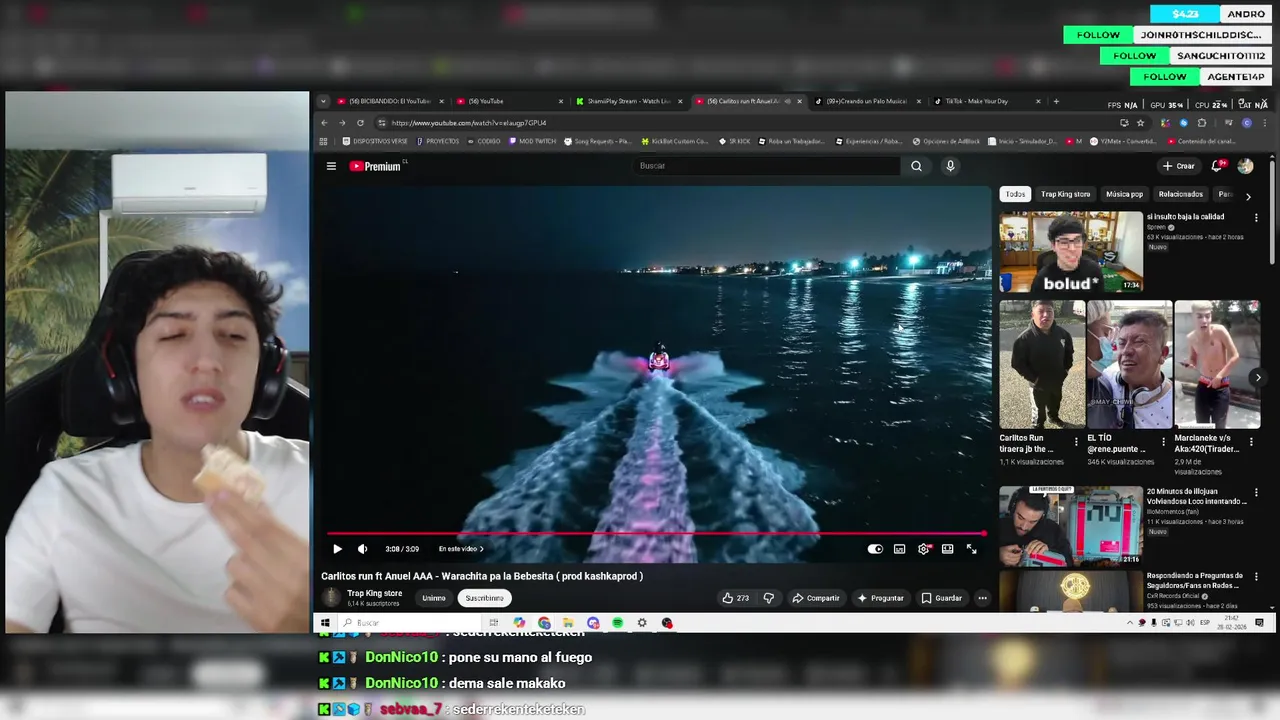Screen dimensions: 1280x720
Task: Open options for Carlitos Run short
Action: click(1076, 441)
